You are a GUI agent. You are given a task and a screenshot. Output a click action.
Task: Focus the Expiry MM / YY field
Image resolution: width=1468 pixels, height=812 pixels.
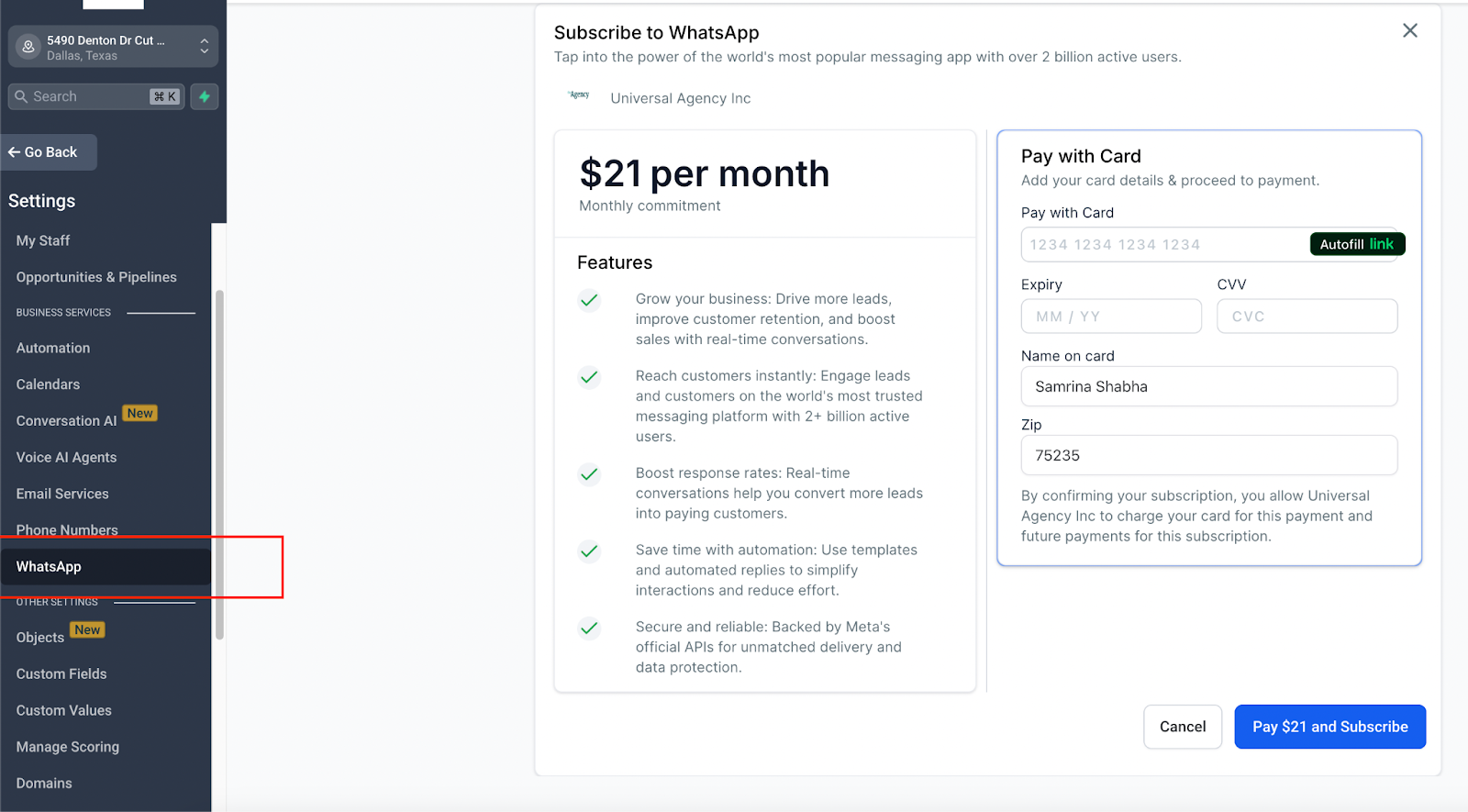(x=1110, y=317)
